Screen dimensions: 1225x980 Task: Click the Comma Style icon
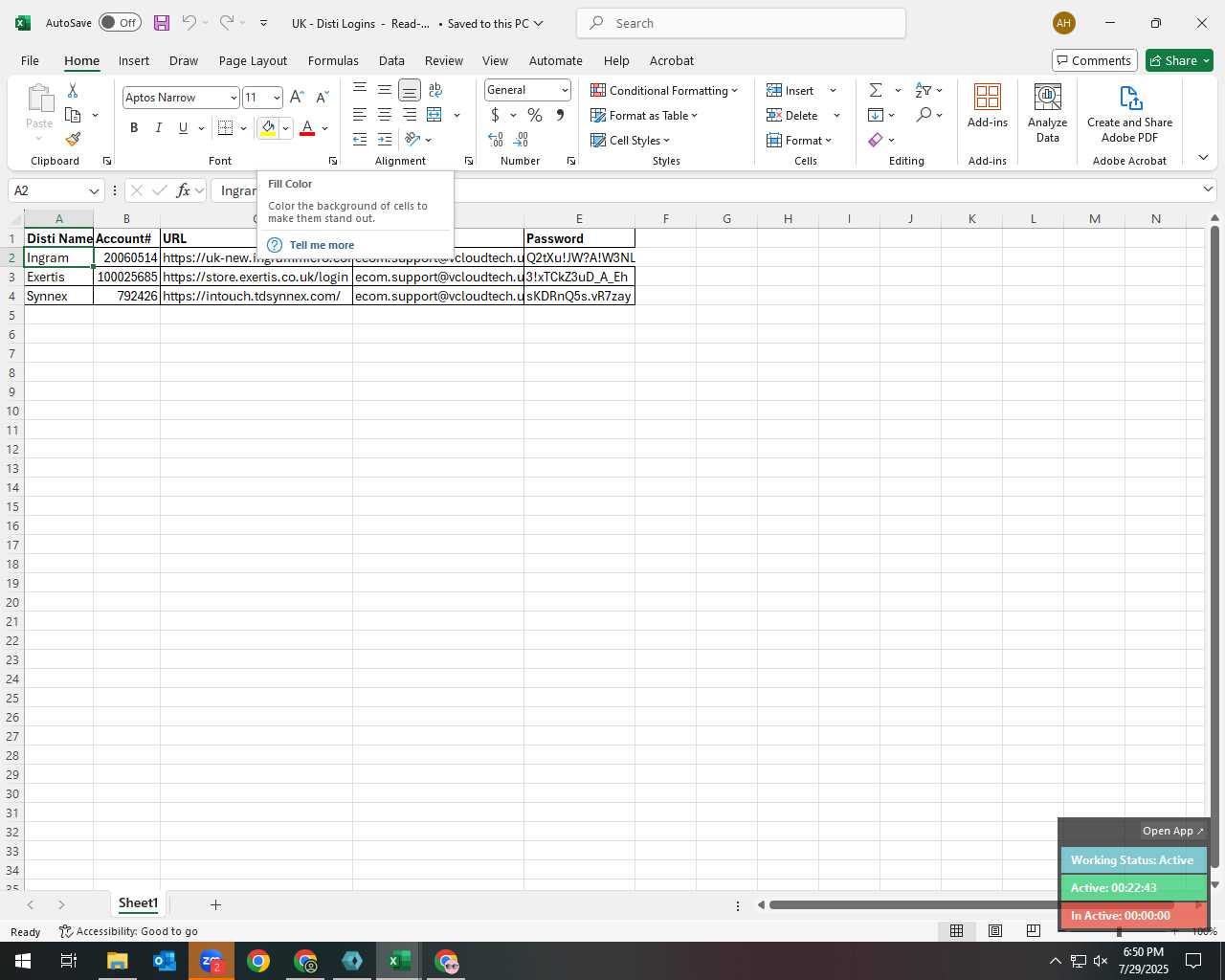[x=560, y=115]
